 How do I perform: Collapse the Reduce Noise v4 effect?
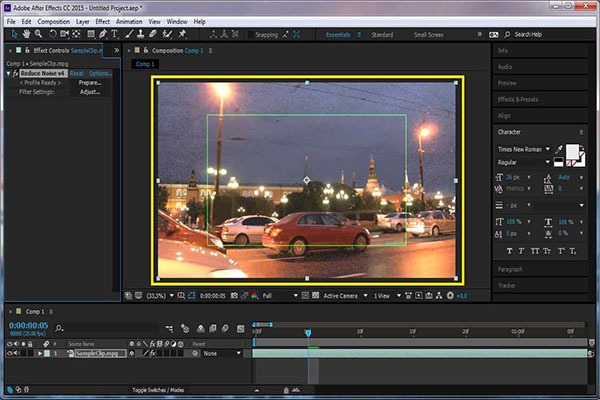coord(8,73)
